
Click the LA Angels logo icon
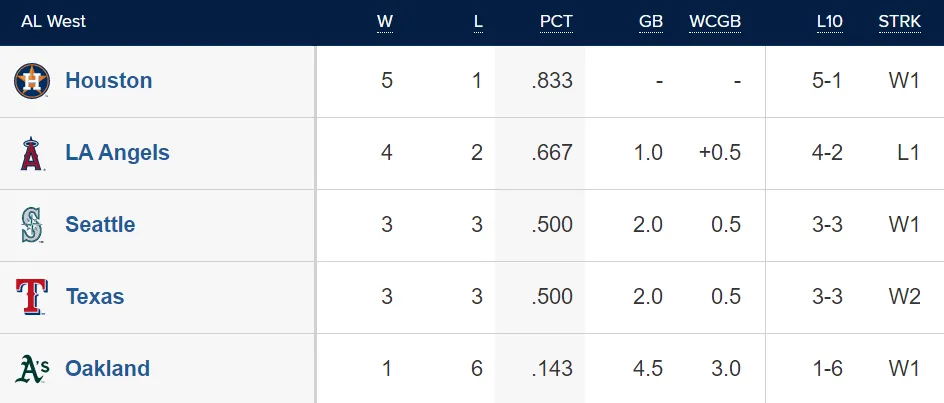31,153
